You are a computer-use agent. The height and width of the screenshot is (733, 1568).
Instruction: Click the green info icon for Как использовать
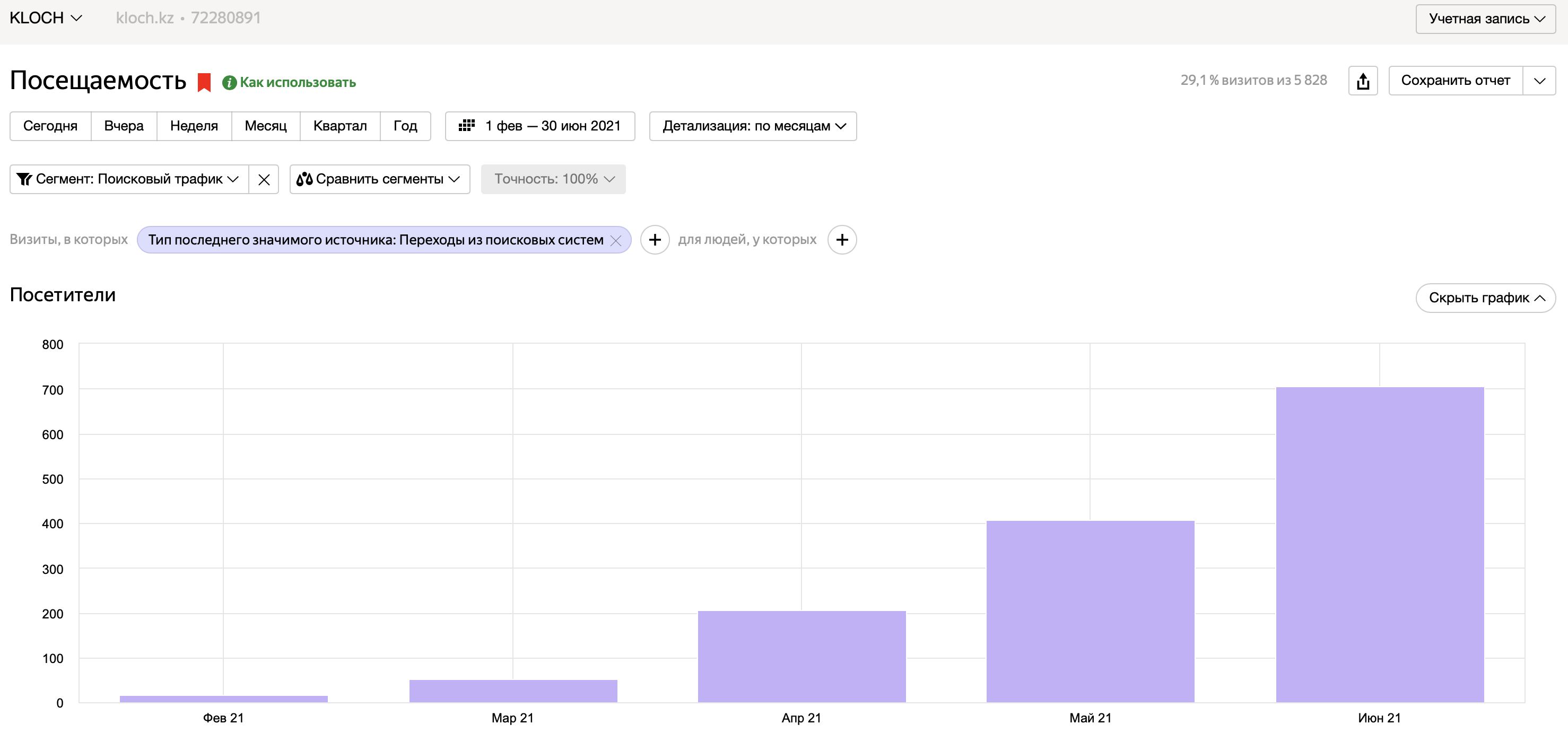[229, 83]
